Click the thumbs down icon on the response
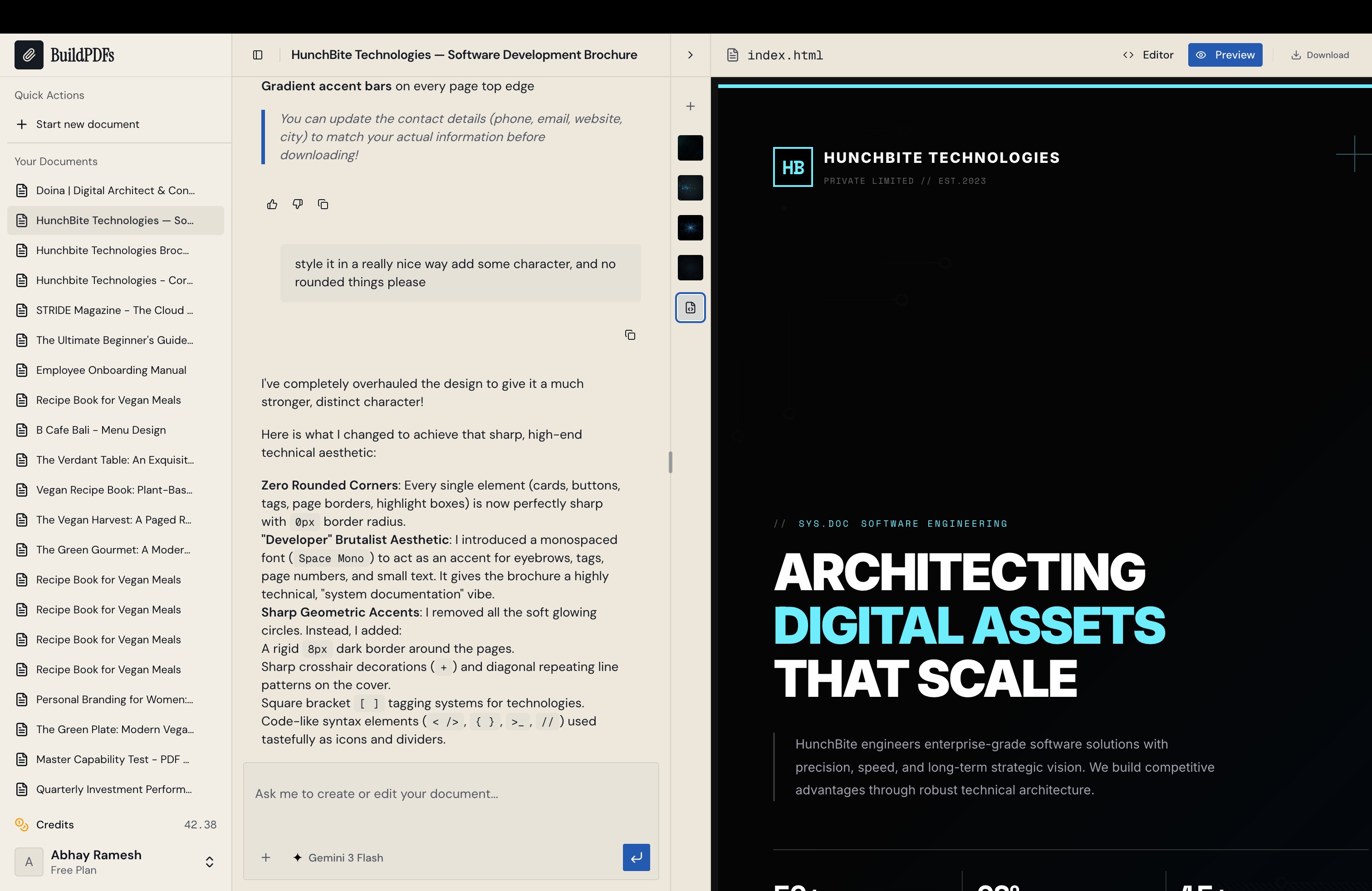The height and width of the screenshot is (891, 1372). (298, 204)
